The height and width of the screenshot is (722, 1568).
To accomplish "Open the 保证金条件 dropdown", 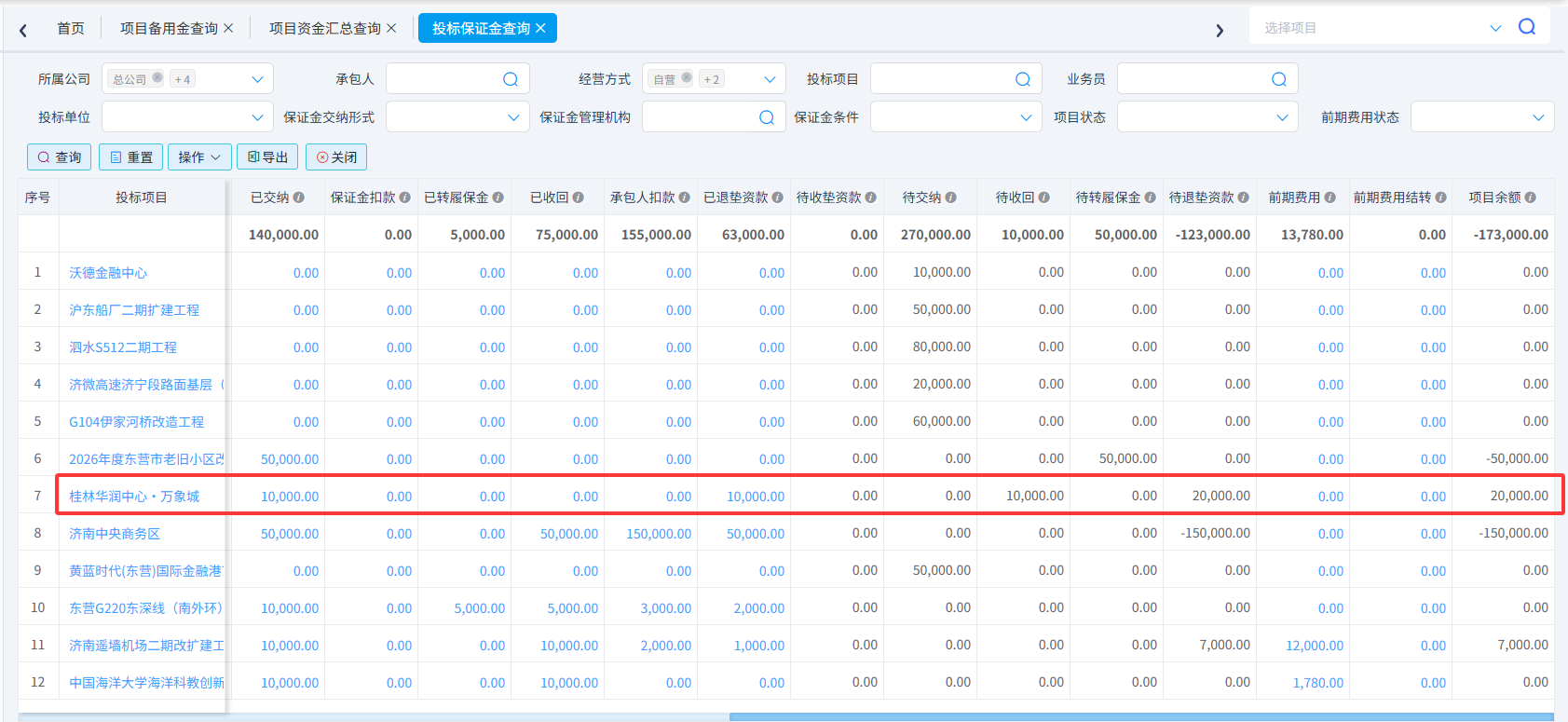I will [x=956, y=117].
